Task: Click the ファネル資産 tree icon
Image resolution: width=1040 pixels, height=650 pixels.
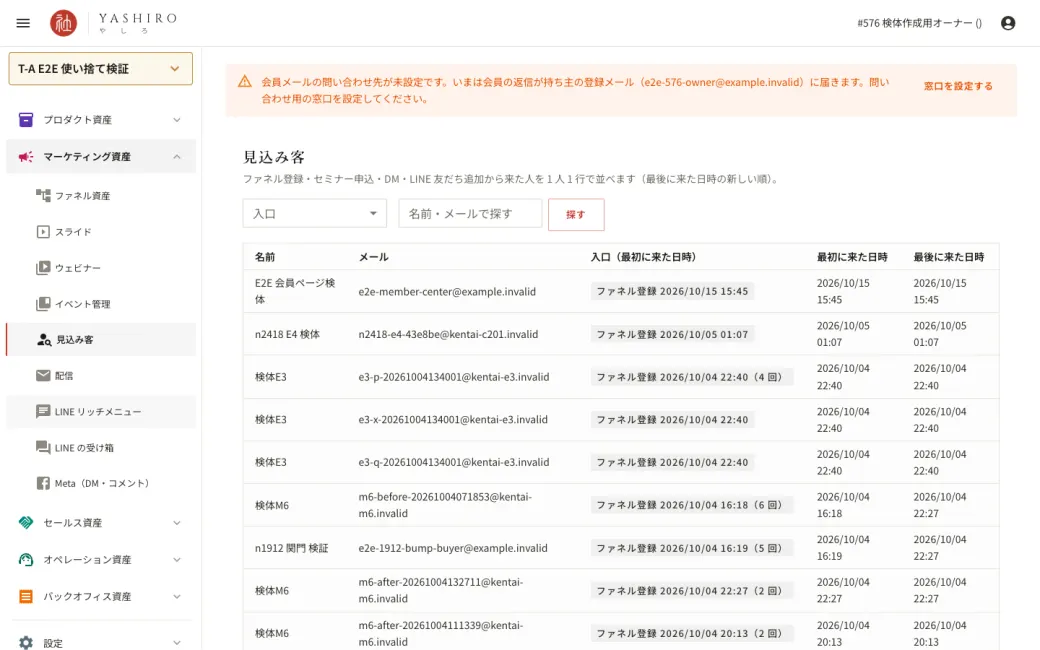Action: 43,195
